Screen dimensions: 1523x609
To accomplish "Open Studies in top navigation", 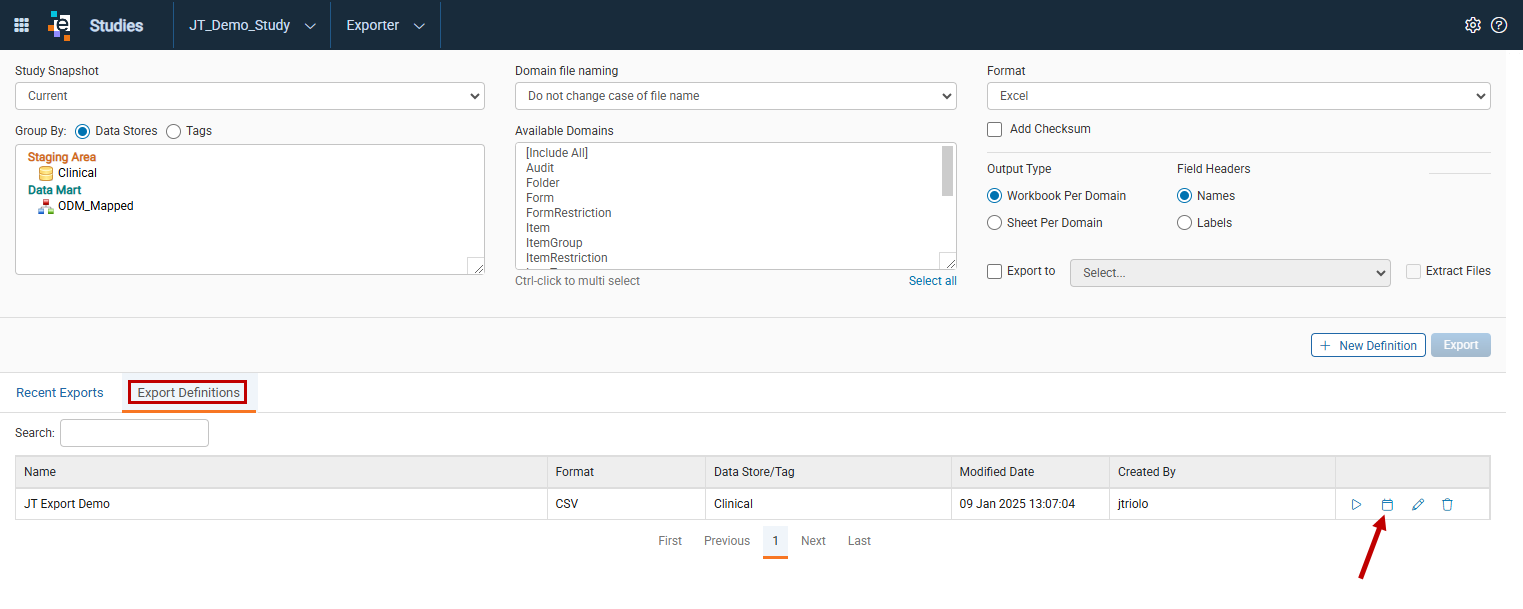I will (x=116, y=25).
